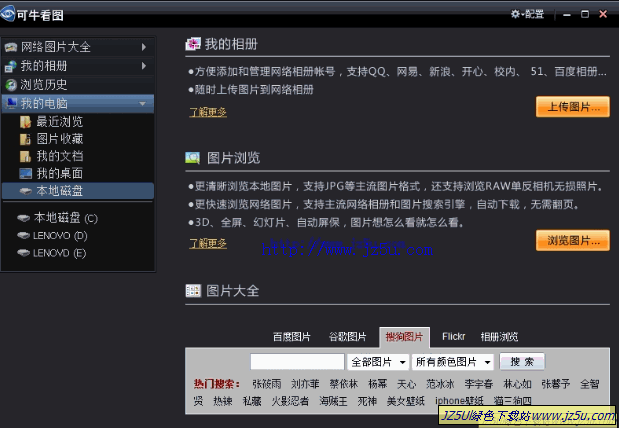Switch to the Flickr tab
This screenshot has height=428, width=619.
point(453,337)
